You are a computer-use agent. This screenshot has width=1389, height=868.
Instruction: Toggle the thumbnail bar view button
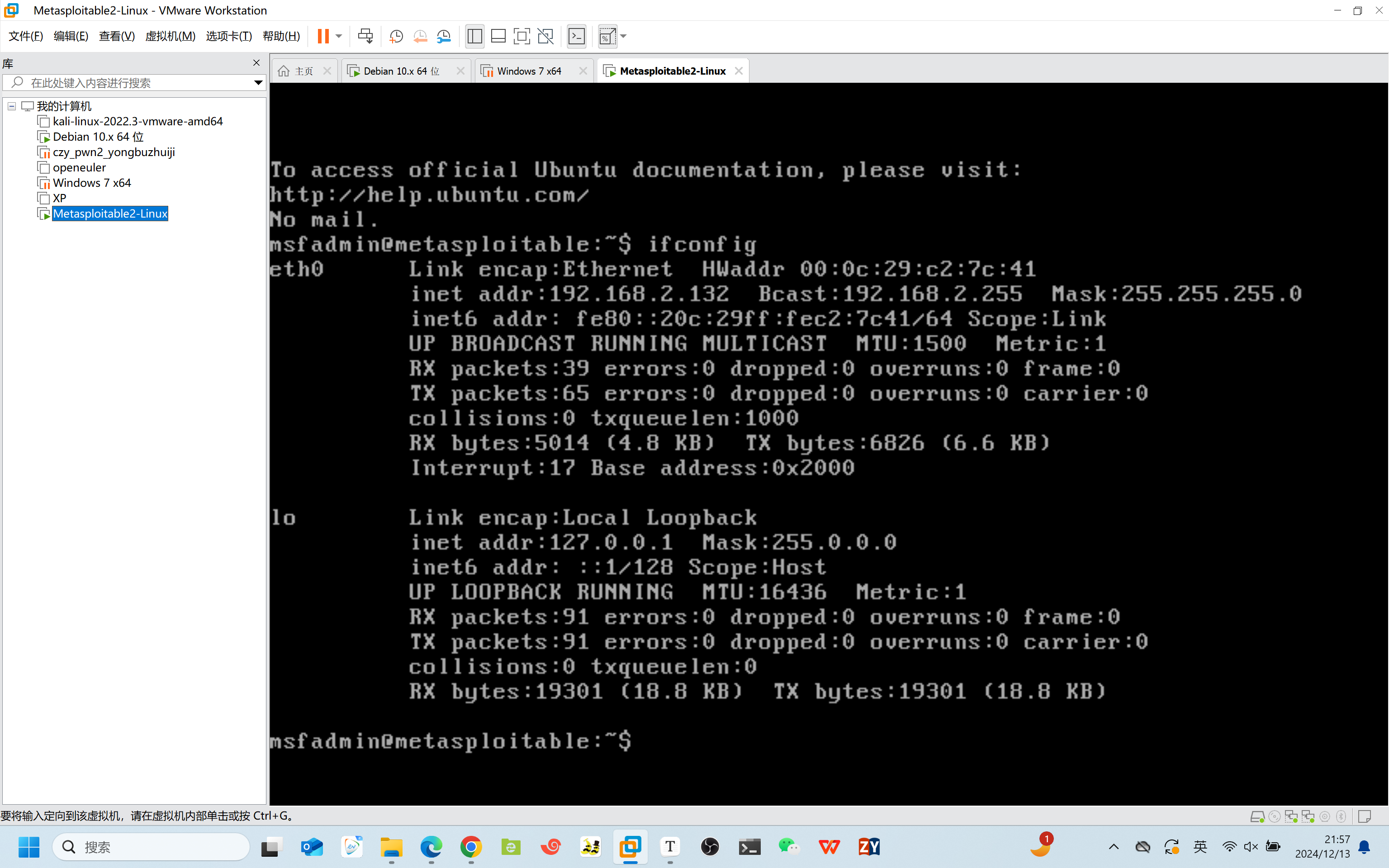[498, 36]
